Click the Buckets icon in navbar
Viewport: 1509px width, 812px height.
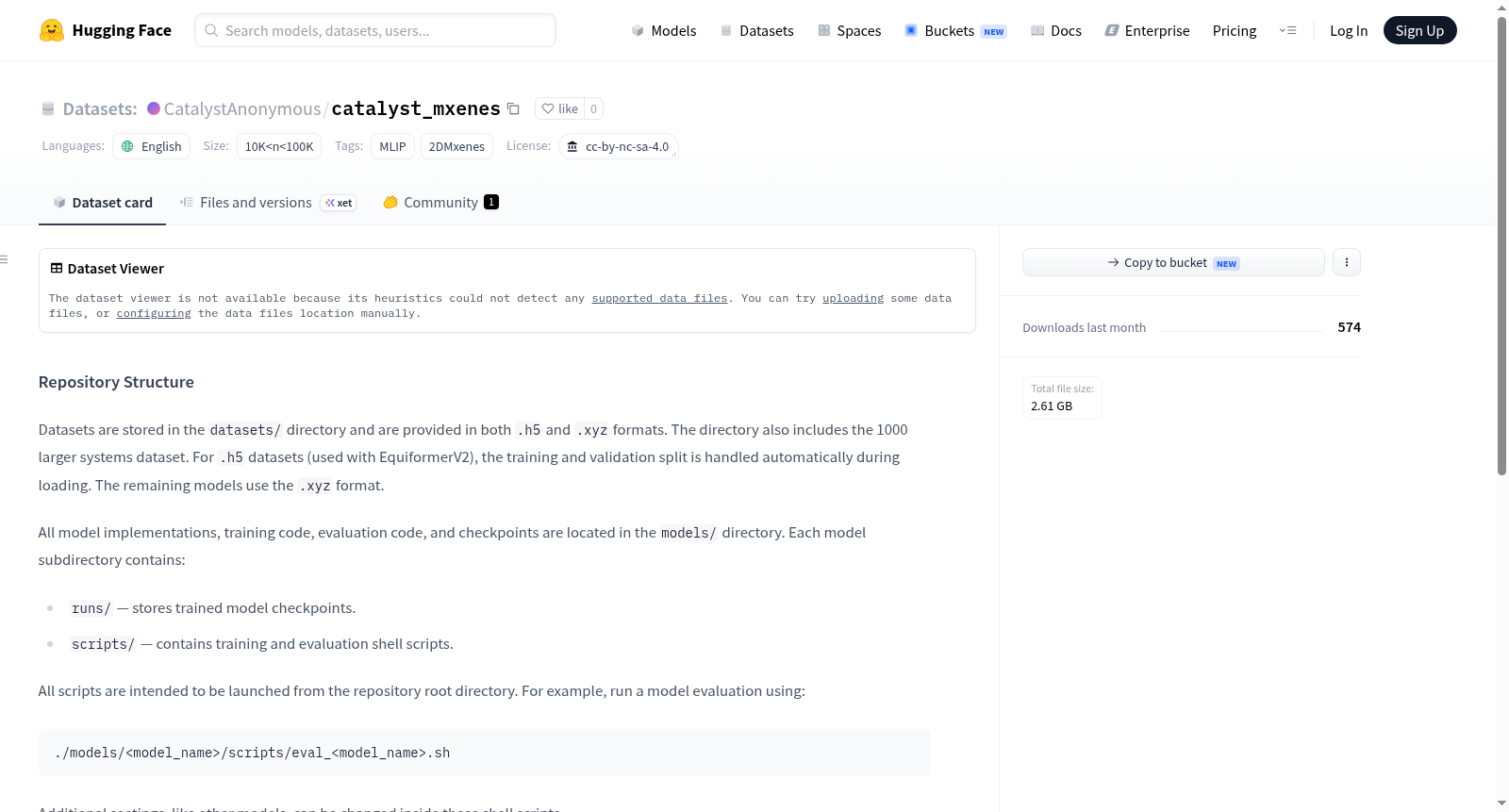tap(911, 31)
